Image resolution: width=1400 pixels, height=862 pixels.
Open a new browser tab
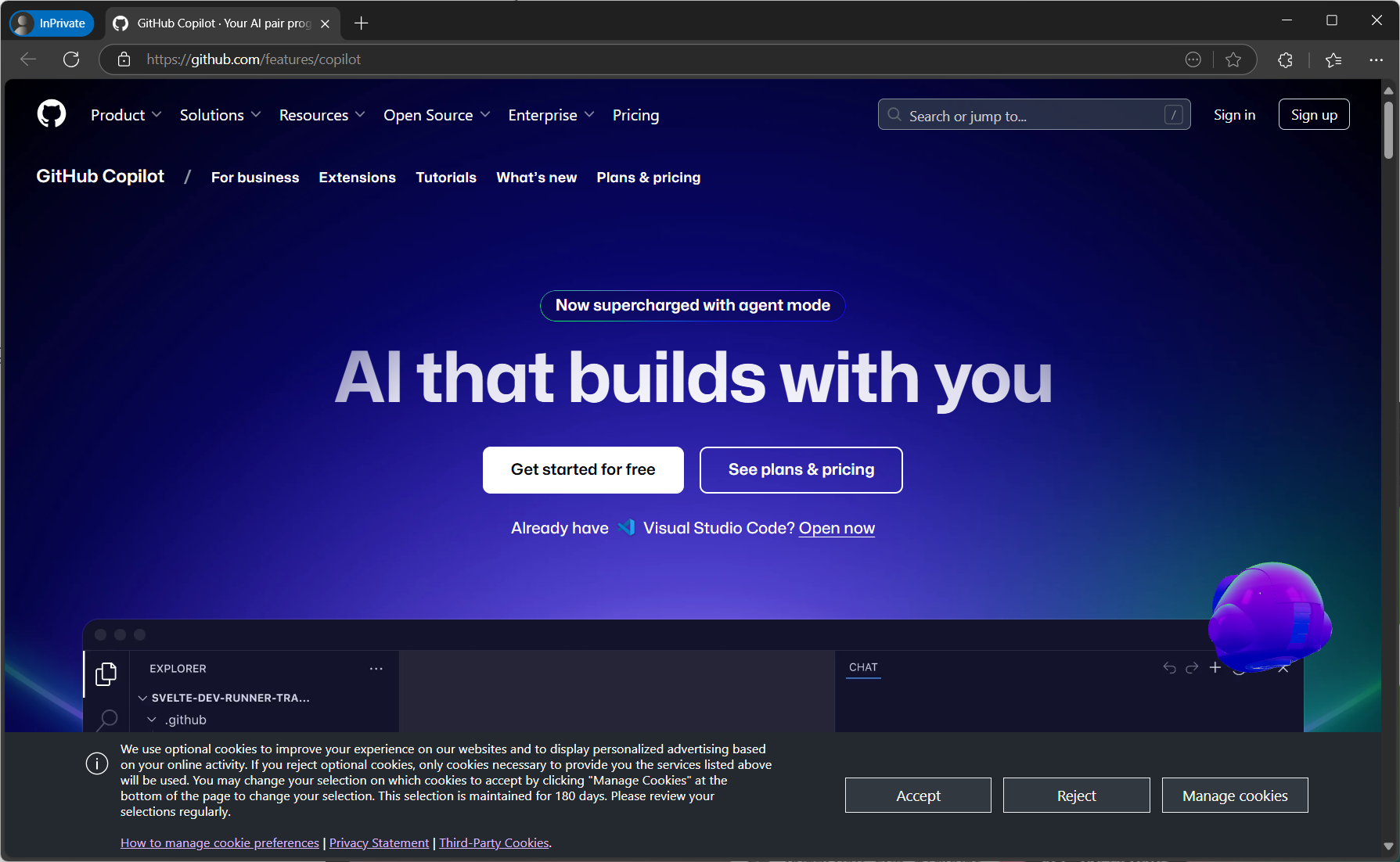click(x=361, y=23)
